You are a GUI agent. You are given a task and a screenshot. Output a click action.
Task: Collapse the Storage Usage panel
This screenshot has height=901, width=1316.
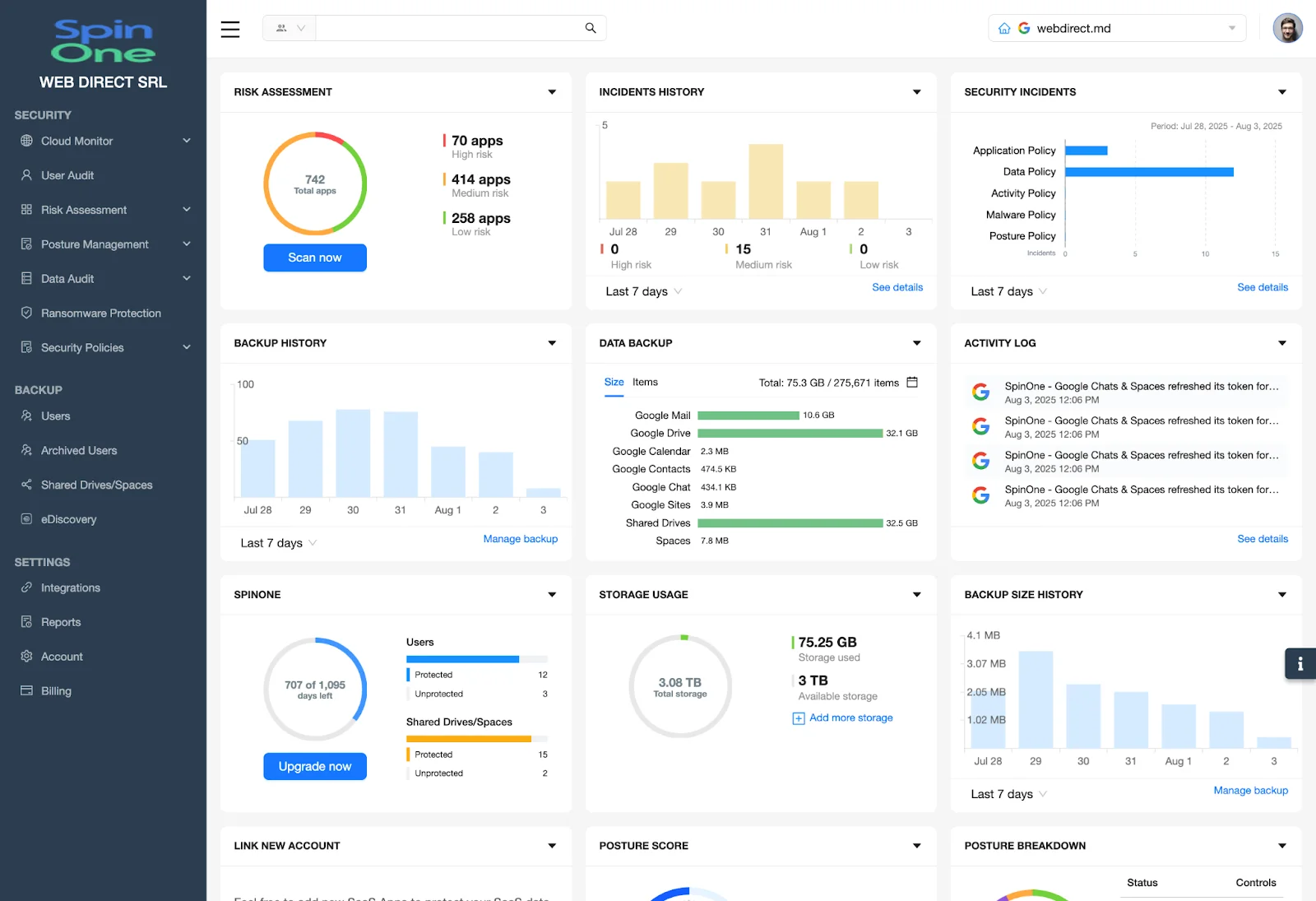(x=915, y=594)
